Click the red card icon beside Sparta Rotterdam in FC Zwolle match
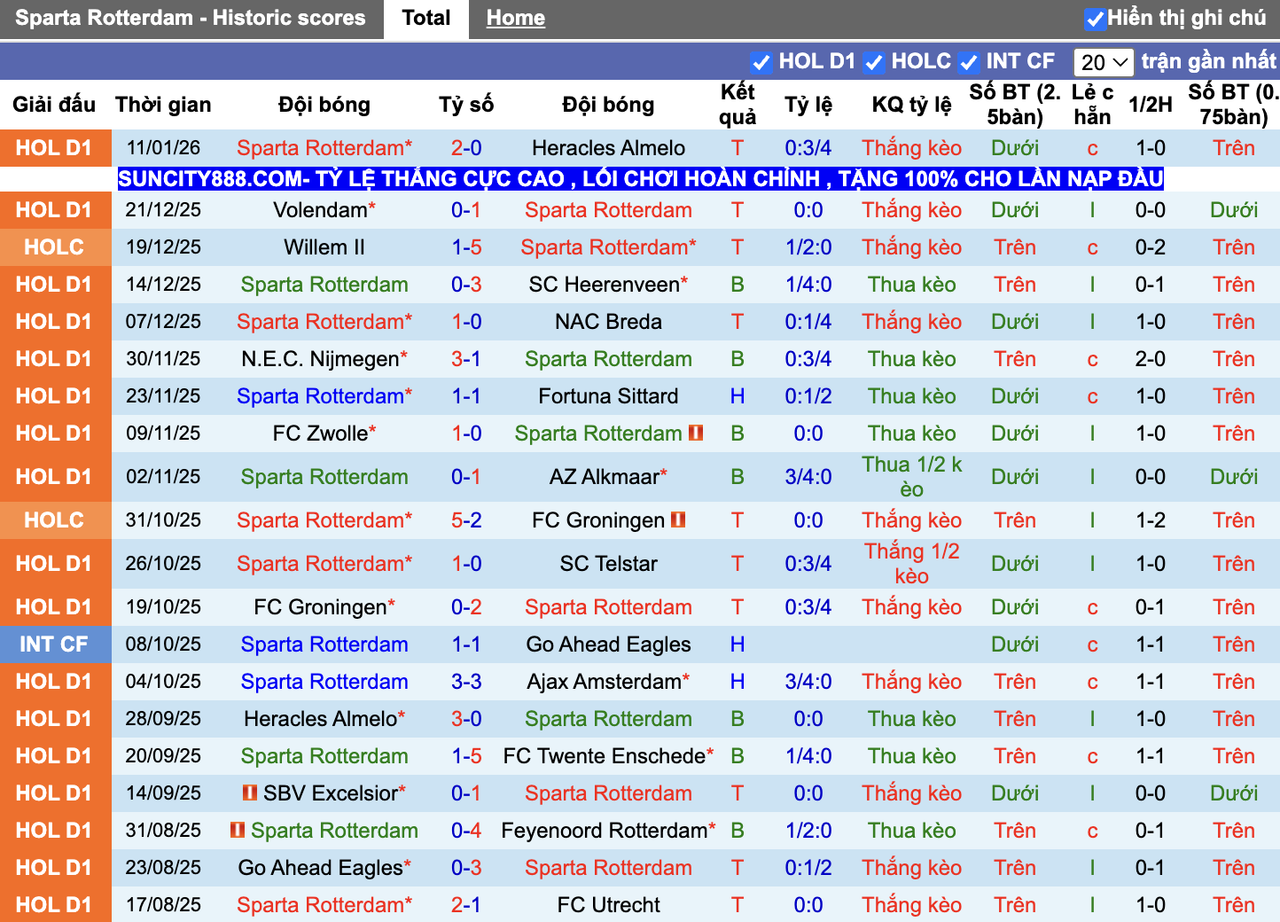The width and height of the screenshot is (1280, 922). click(697, 434)
